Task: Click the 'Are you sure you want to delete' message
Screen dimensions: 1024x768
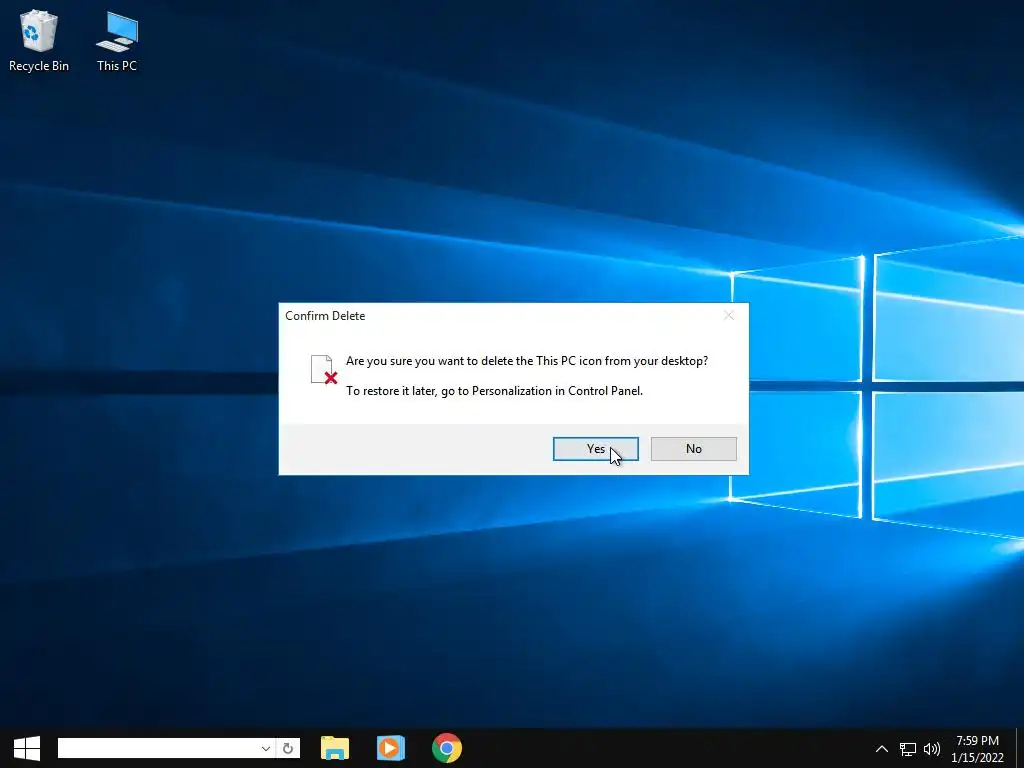Action: 526,360
